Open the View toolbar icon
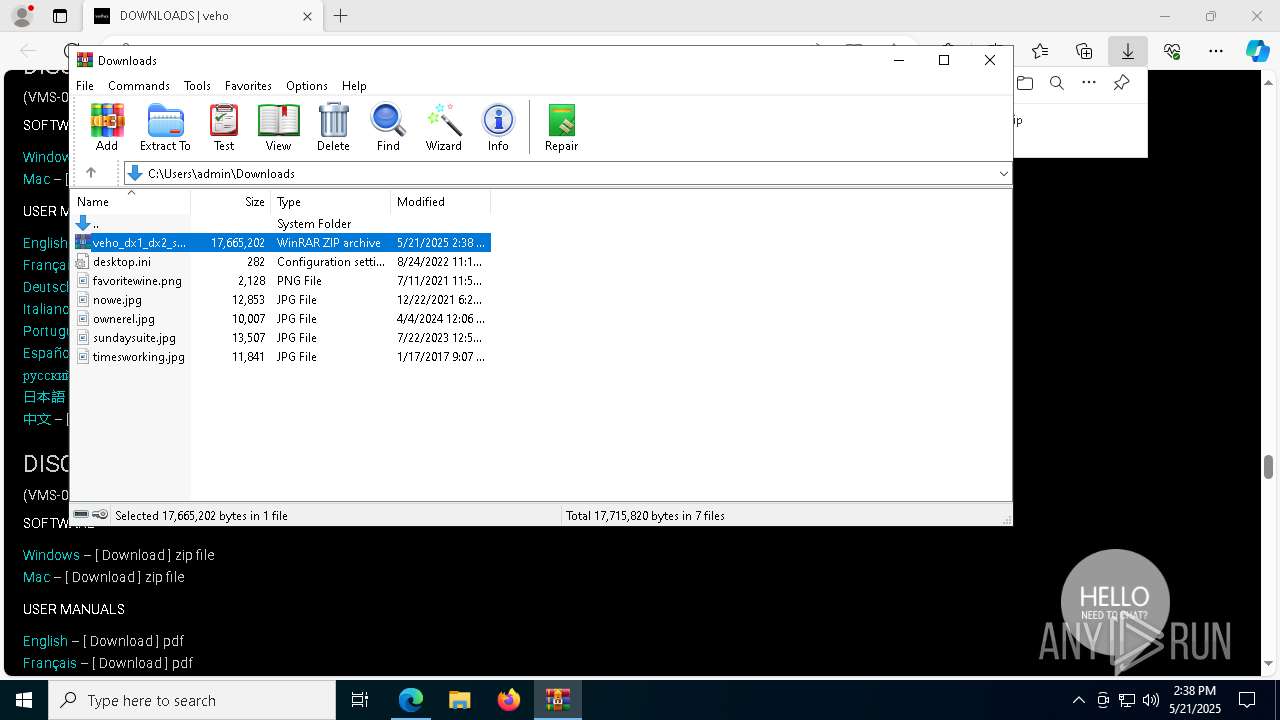 coord(278,127)
